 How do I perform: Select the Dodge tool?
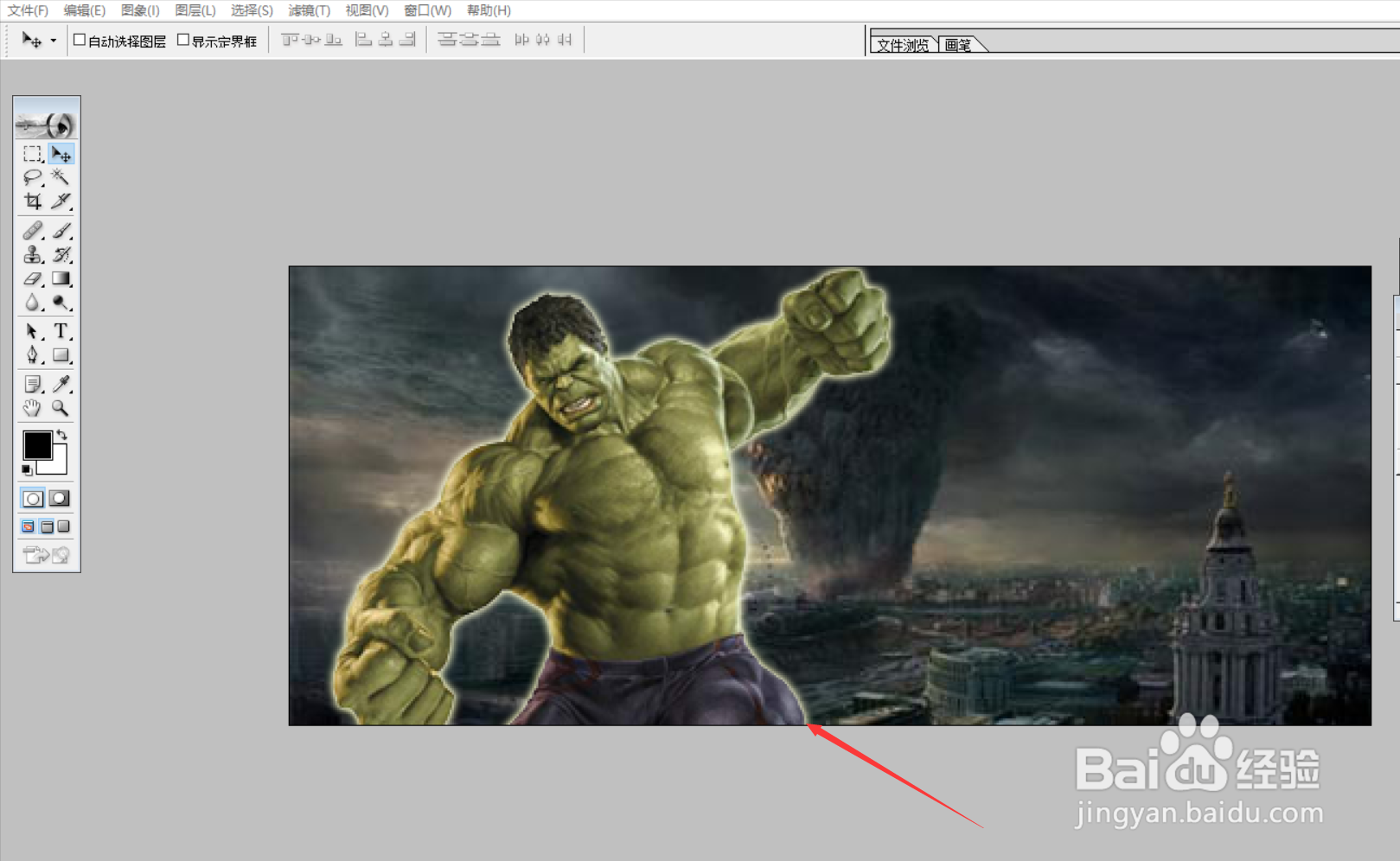click(61, 303)
